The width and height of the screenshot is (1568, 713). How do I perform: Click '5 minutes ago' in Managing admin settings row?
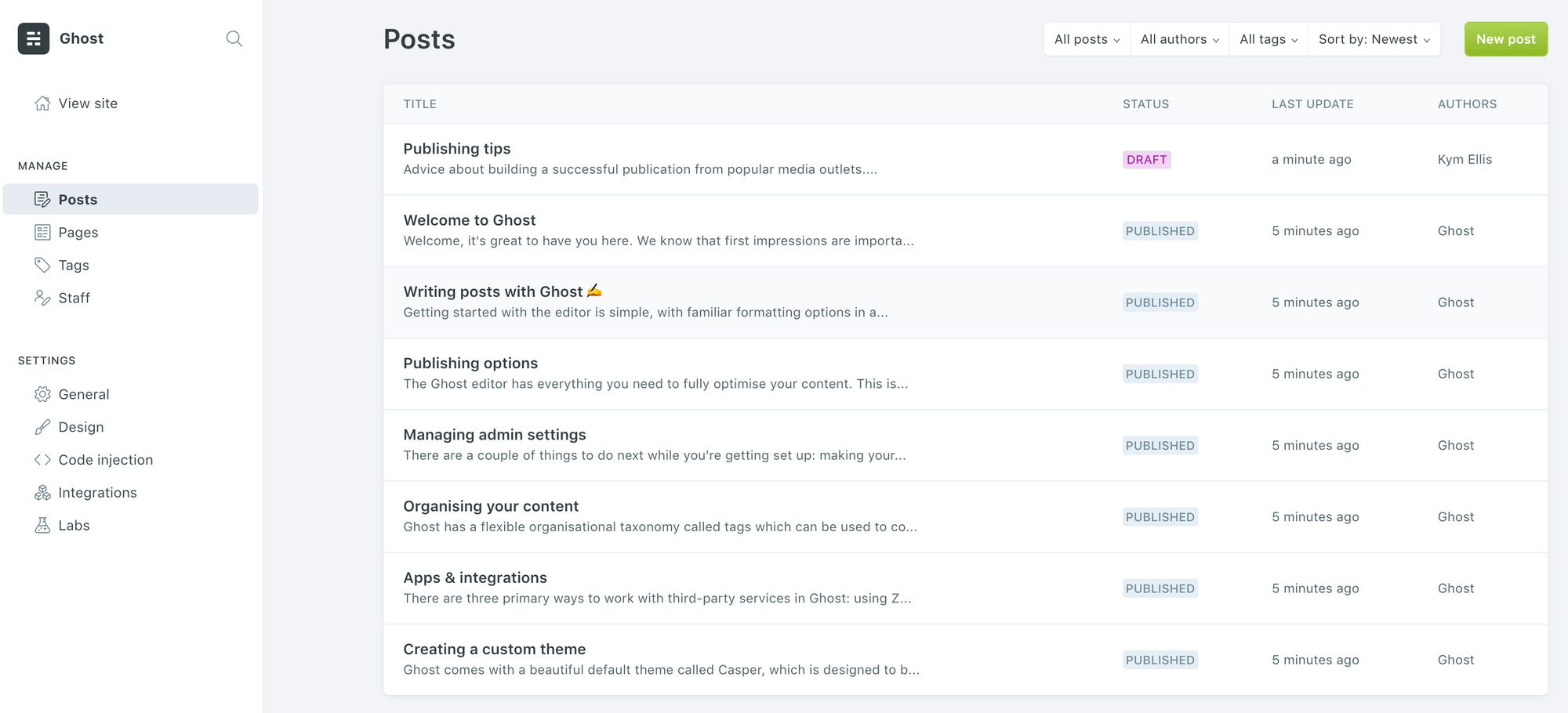pos(1316,445)
